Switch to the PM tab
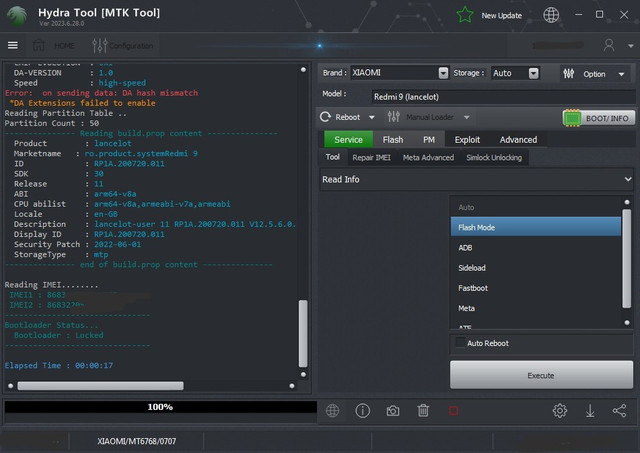Viewport: 640px width, 453px height. pyautogui.click(x=429, y=140)
